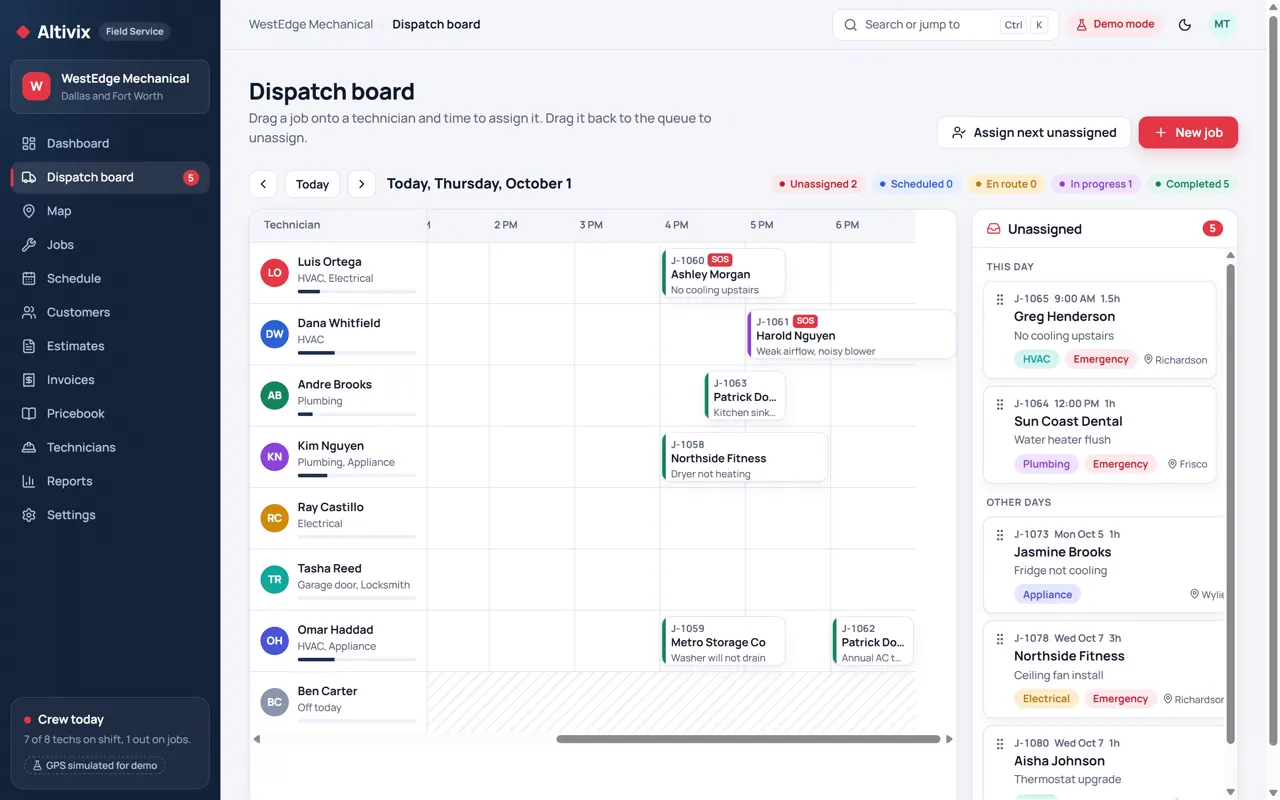The image size is (1280, 800).
Task: Open the Dashboard sidebar item
Action: (x=110, y=143)
